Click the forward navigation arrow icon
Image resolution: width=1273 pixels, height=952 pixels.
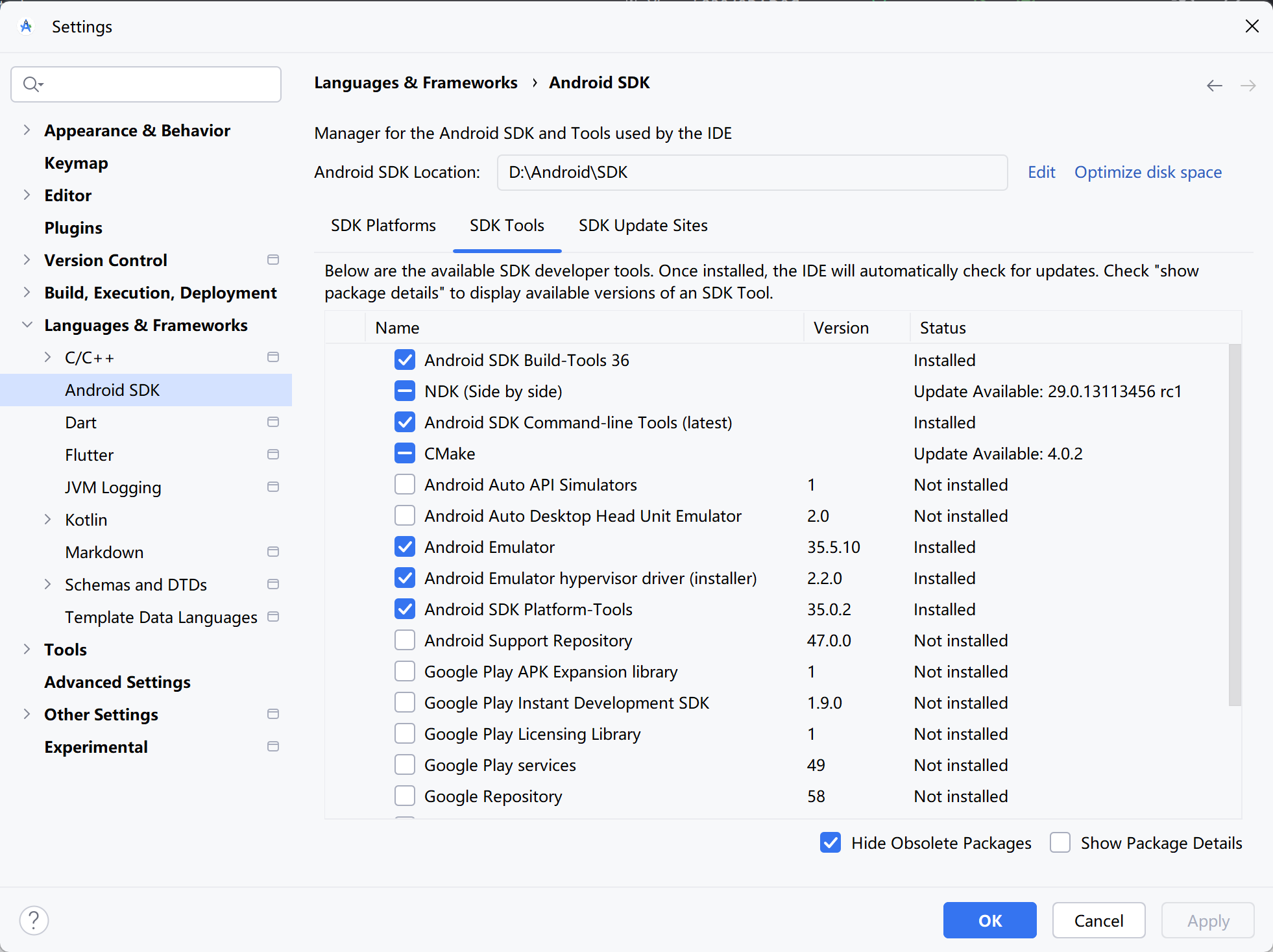point(1248,86)
